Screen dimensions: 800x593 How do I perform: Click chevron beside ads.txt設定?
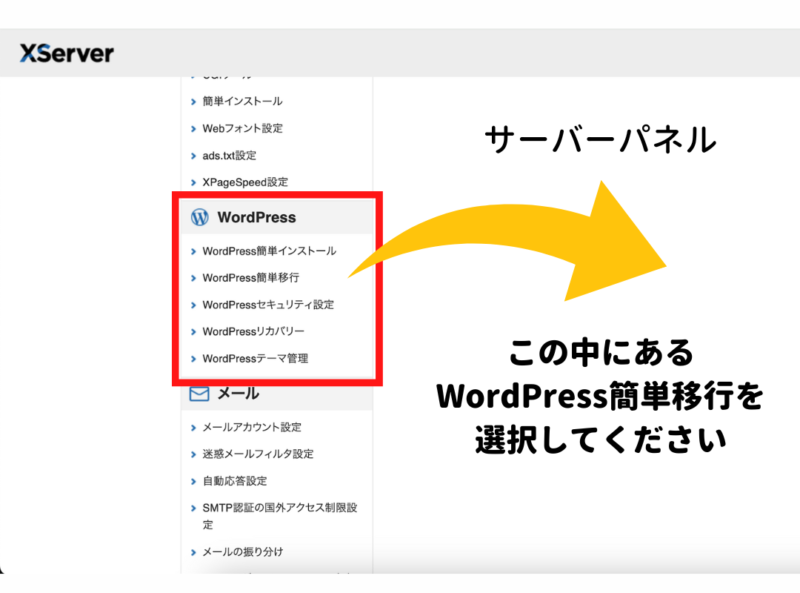coord(193,156)
